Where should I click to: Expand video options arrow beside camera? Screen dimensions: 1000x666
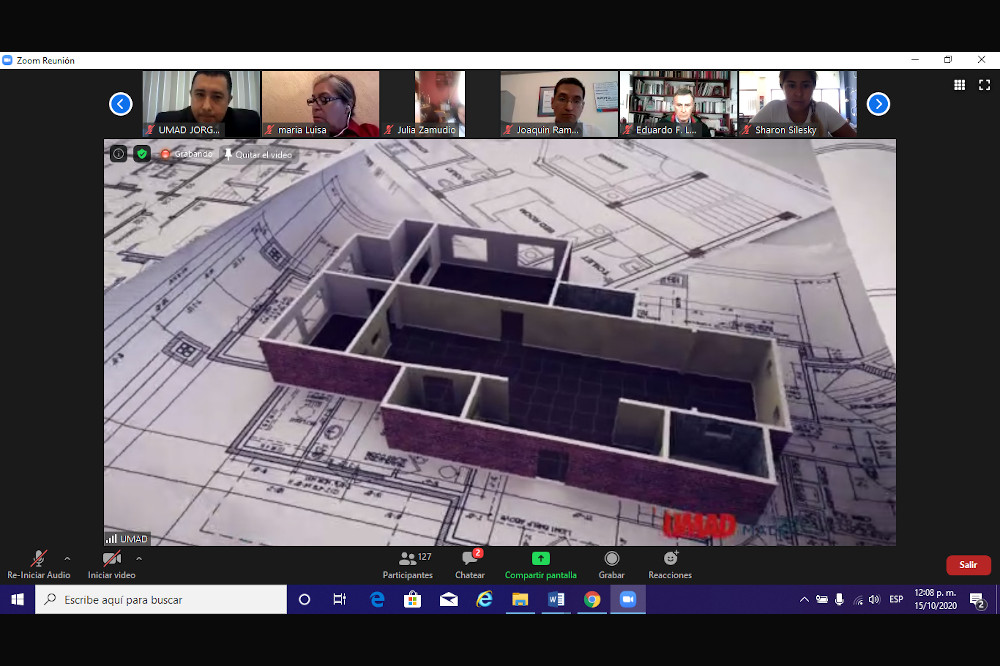click(x=139, y=558)
